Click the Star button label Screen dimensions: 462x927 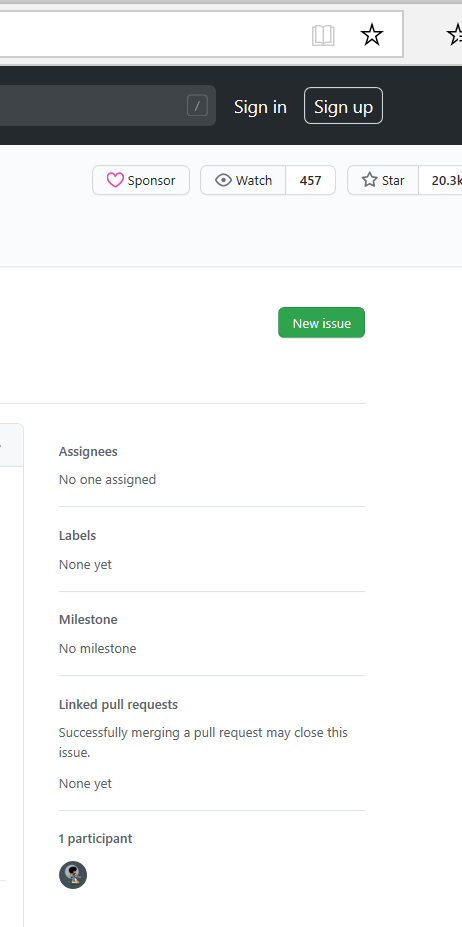pos(393,180)
